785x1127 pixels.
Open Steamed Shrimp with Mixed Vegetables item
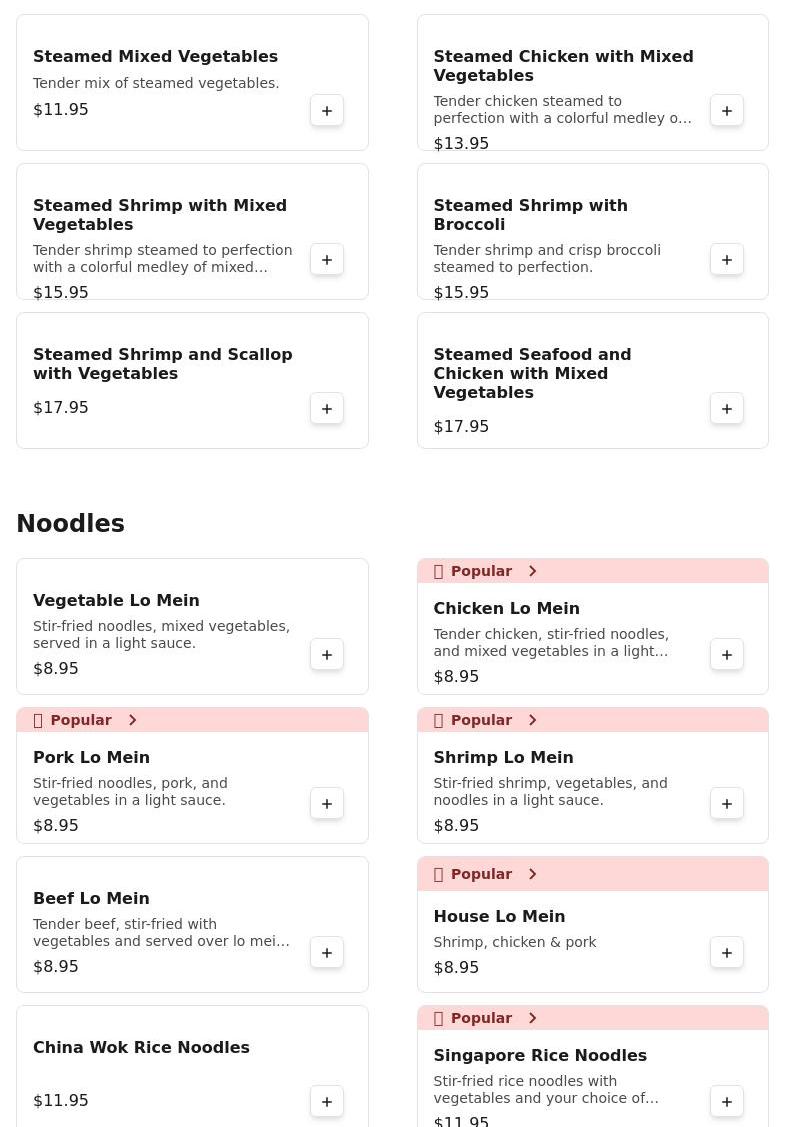point(160,215)
